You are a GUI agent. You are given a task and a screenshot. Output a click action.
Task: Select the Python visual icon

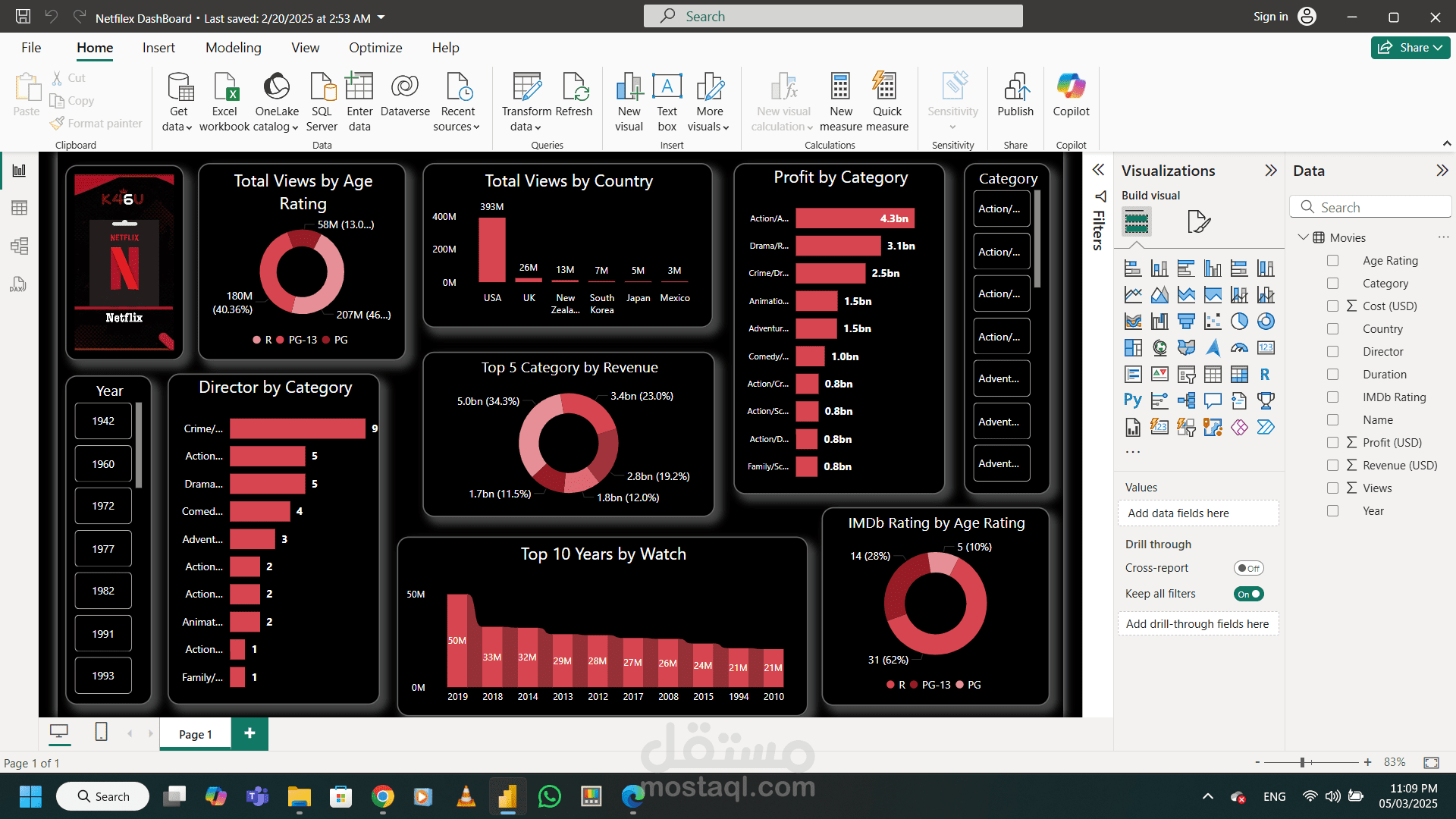click(1132, 400)
